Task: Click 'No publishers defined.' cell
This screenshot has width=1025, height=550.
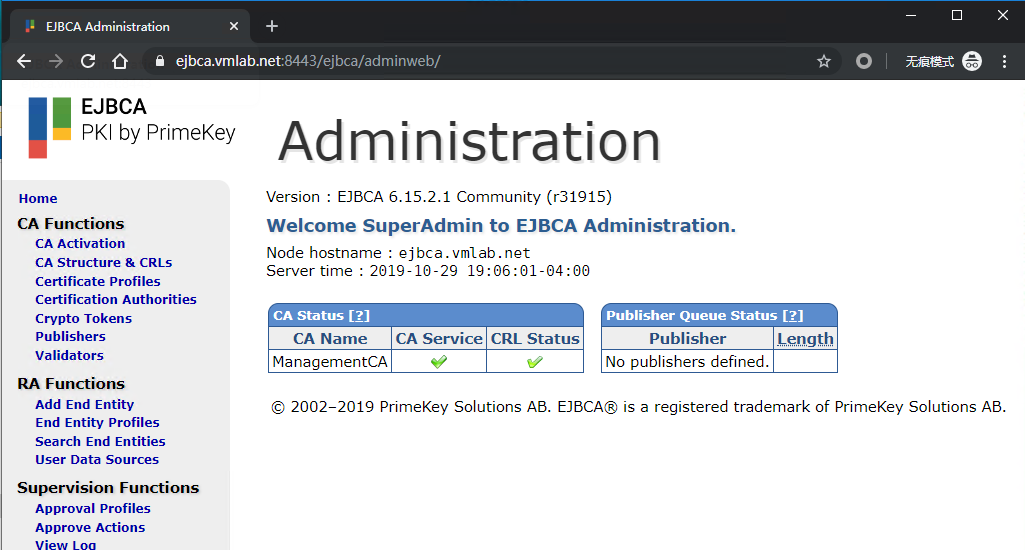Action: pos(687,362)
